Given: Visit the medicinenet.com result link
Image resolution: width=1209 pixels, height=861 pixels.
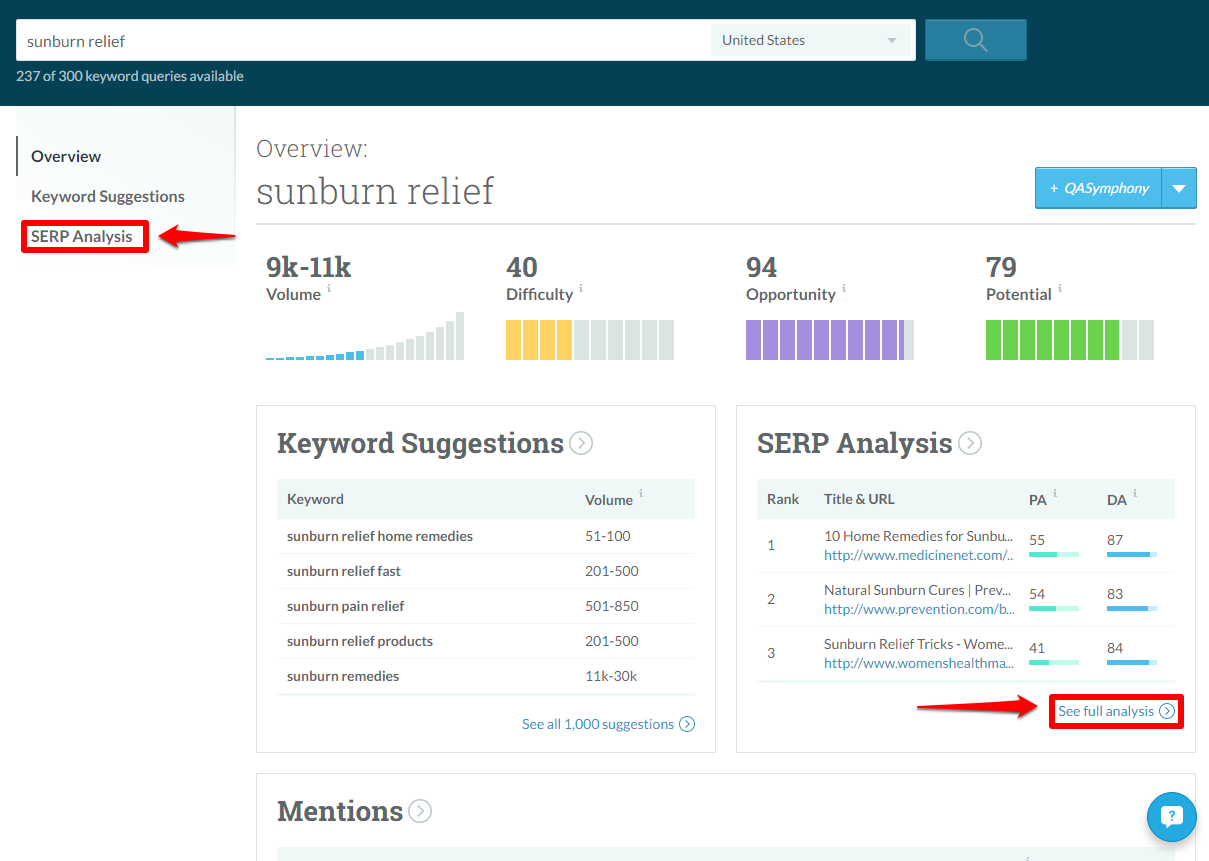Looking at the screenshot, I should coord(917,554).
